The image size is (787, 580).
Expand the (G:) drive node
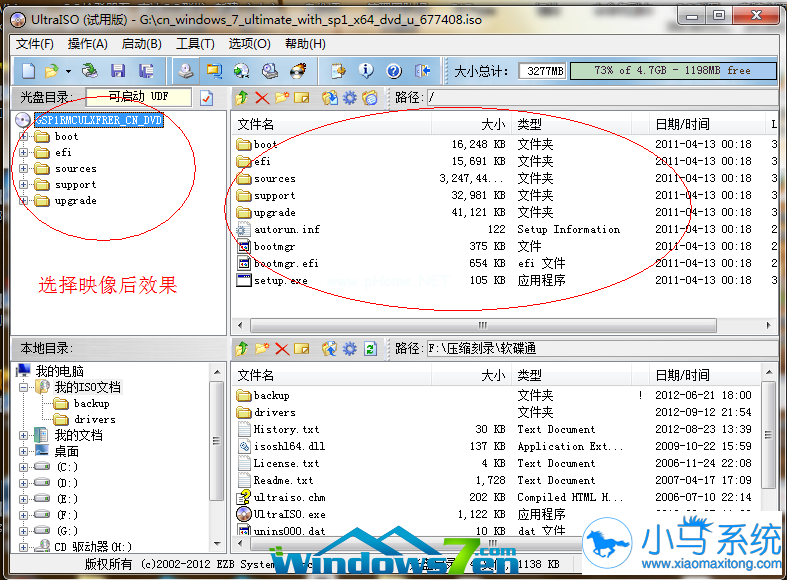(x=23, y=531)
